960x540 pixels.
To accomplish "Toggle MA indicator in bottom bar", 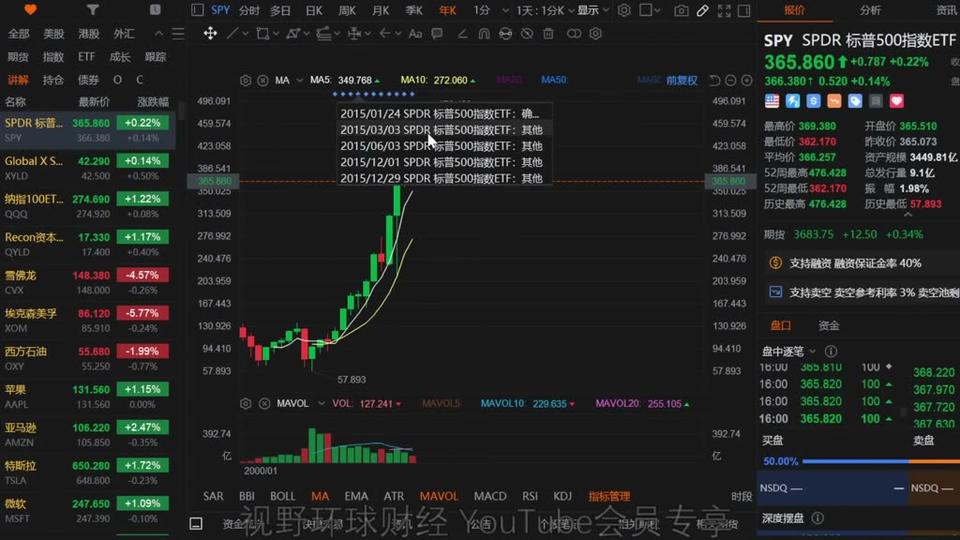I will click(320, 496).
